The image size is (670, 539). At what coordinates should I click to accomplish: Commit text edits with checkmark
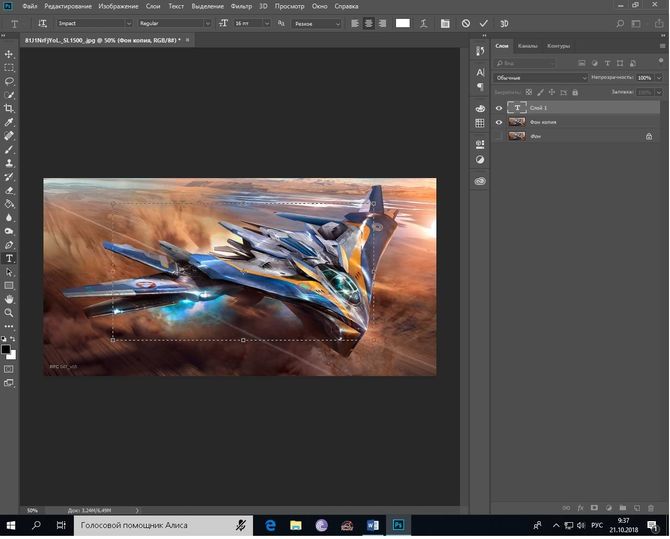(483, 24)
